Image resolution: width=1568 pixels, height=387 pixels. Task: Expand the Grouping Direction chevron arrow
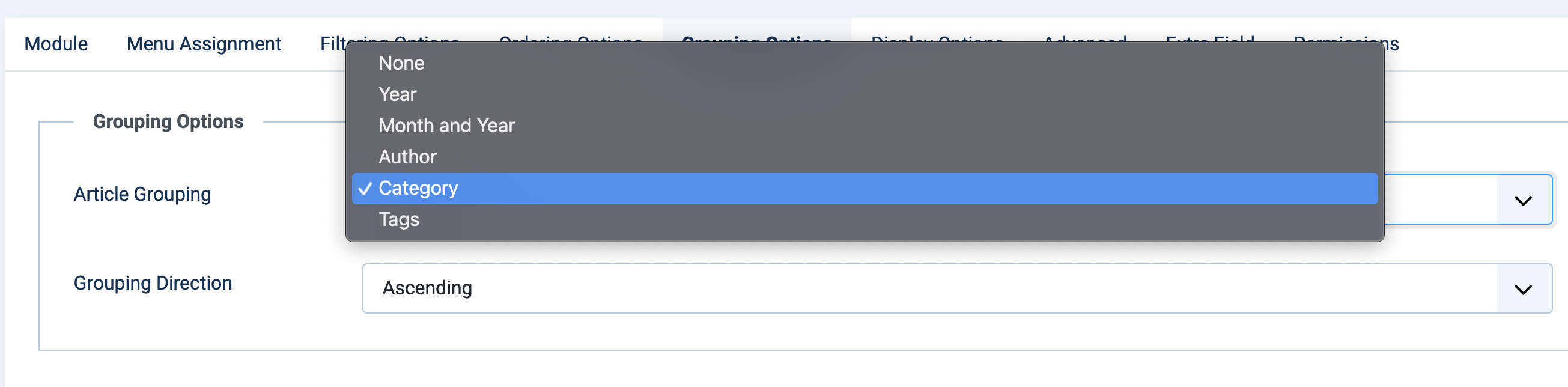[1523, 289]
